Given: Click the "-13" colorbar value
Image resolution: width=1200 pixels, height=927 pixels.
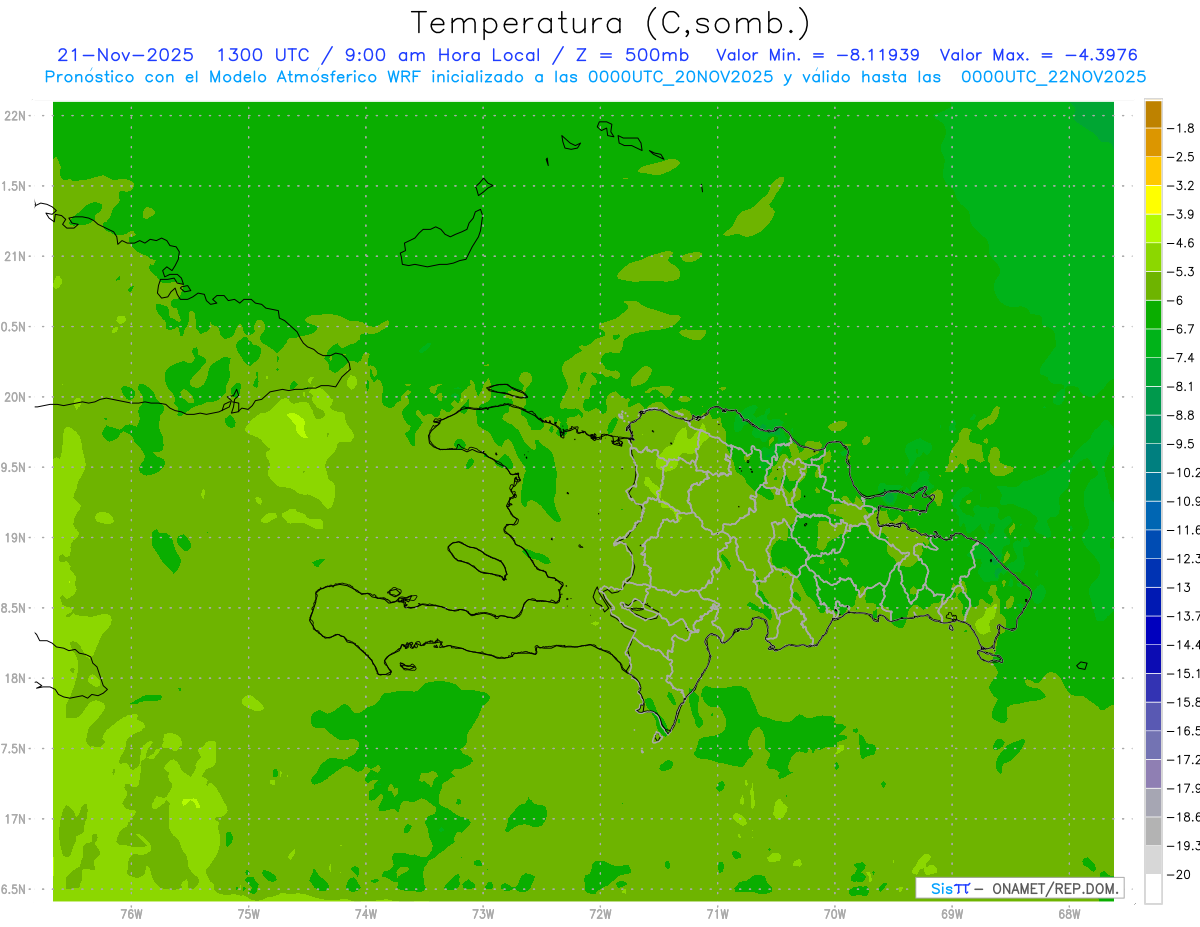Looking at the screenshot, I should (1179, 587).
